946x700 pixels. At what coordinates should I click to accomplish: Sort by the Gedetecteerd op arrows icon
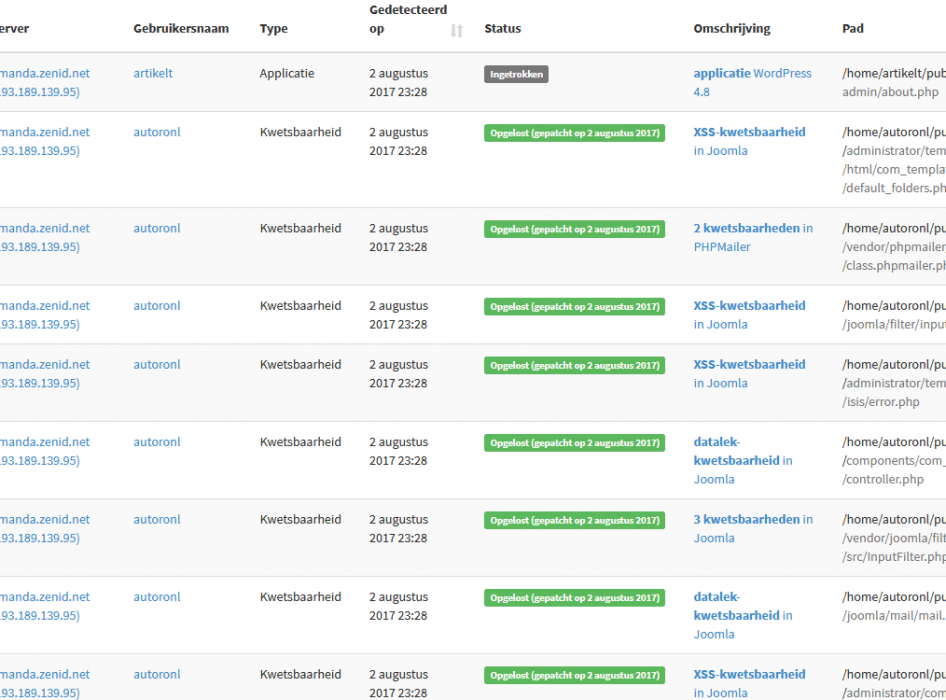[457, 30]
